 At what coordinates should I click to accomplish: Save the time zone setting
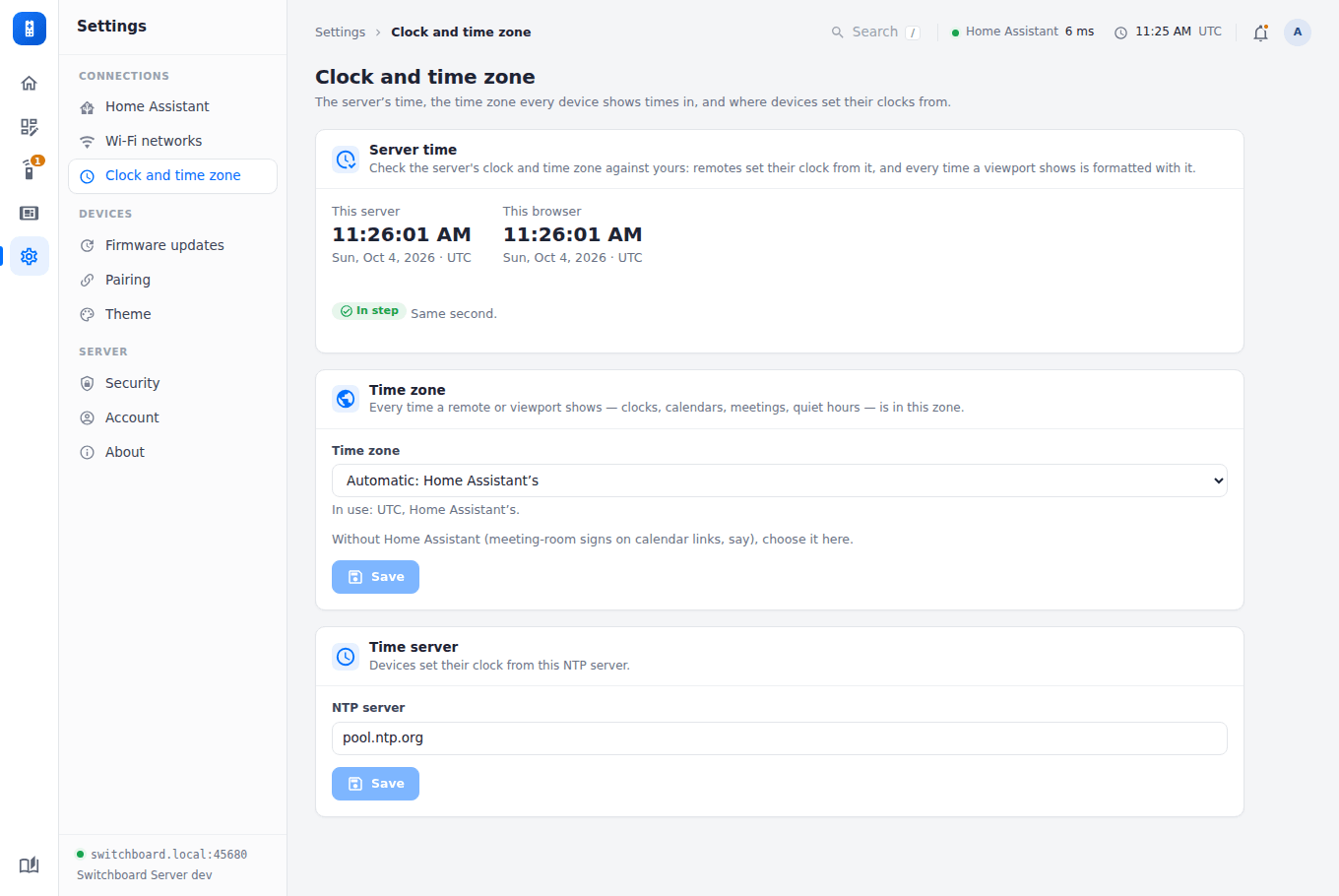click(375, 577)
